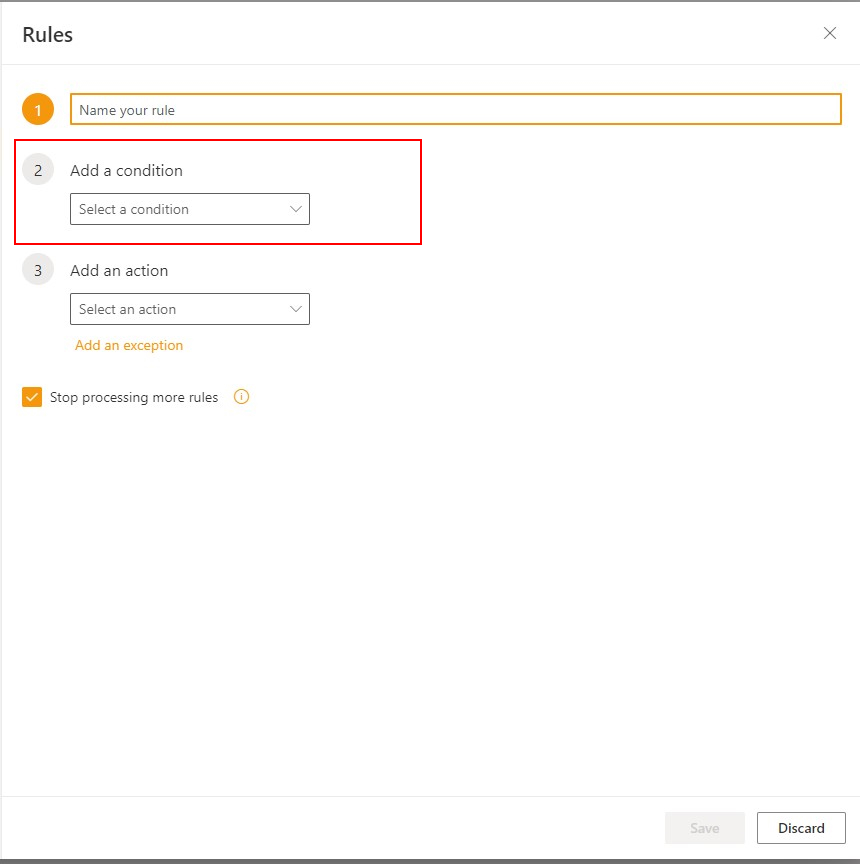Click the 'Add an exception' link
This screenshot has width=860, height=864.
129,345
